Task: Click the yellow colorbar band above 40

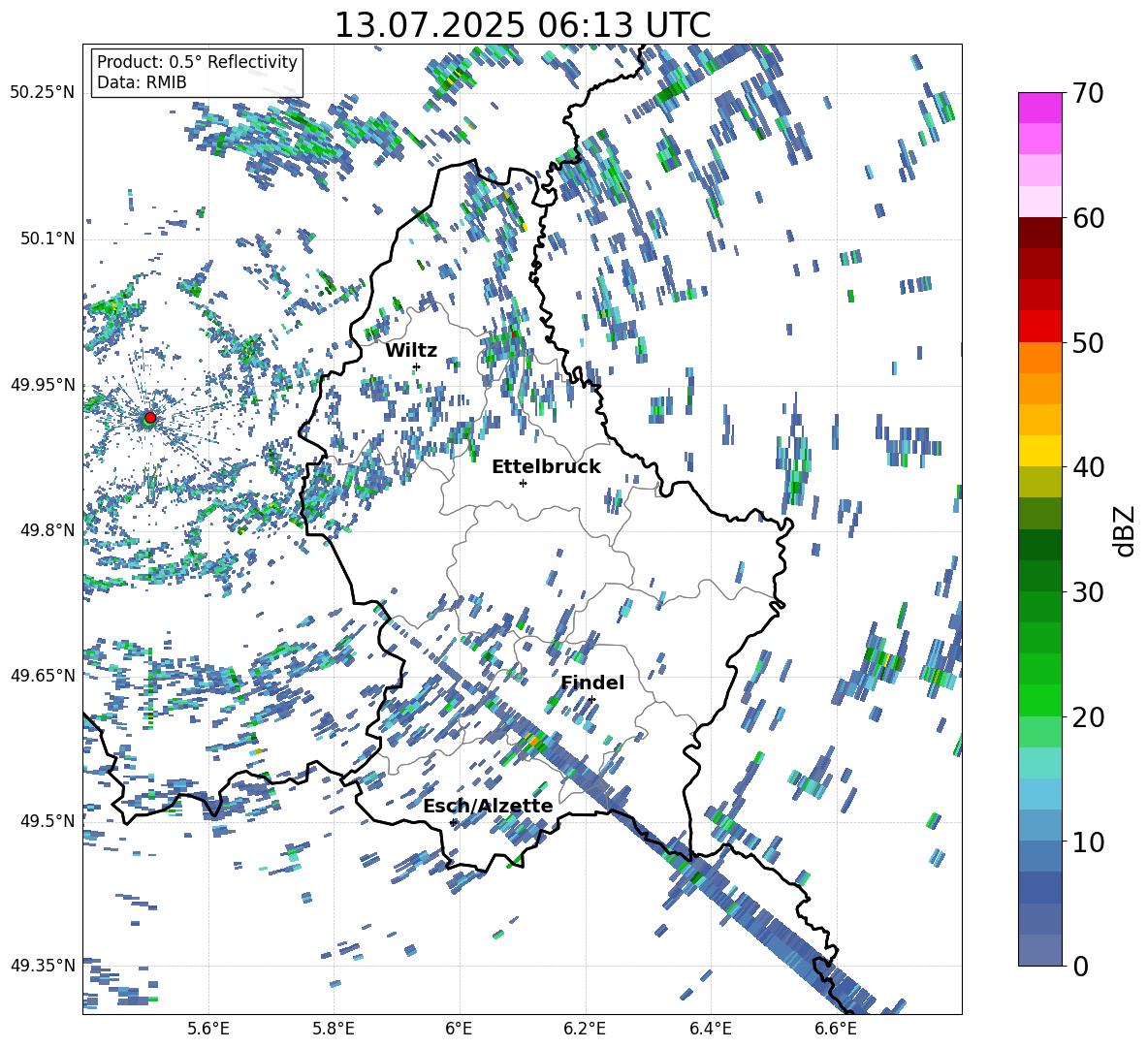Action: [1039, 451]
